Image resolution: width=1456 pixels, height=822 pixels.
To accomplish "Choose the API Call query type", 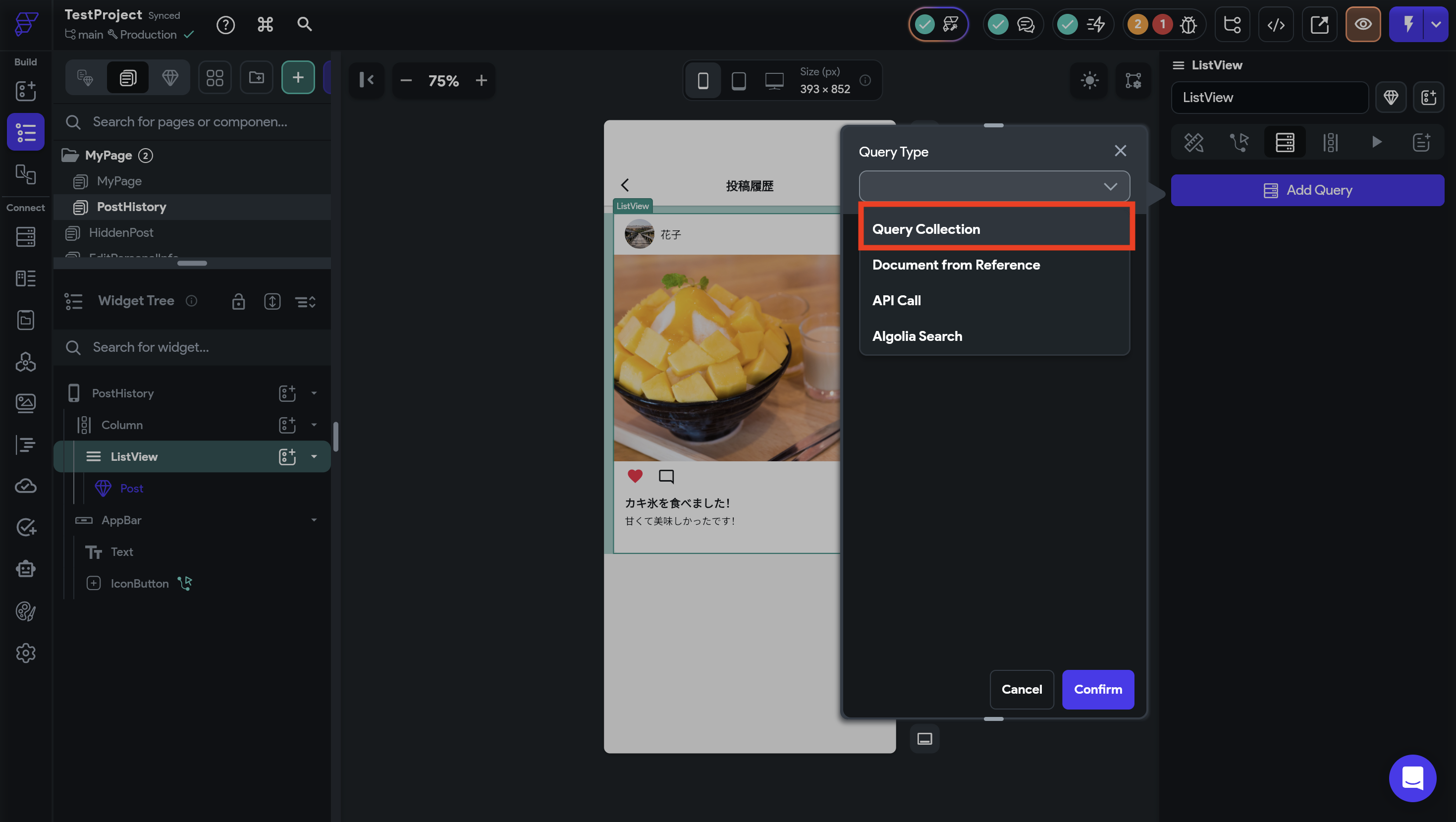I will click(x=896, y=300).
